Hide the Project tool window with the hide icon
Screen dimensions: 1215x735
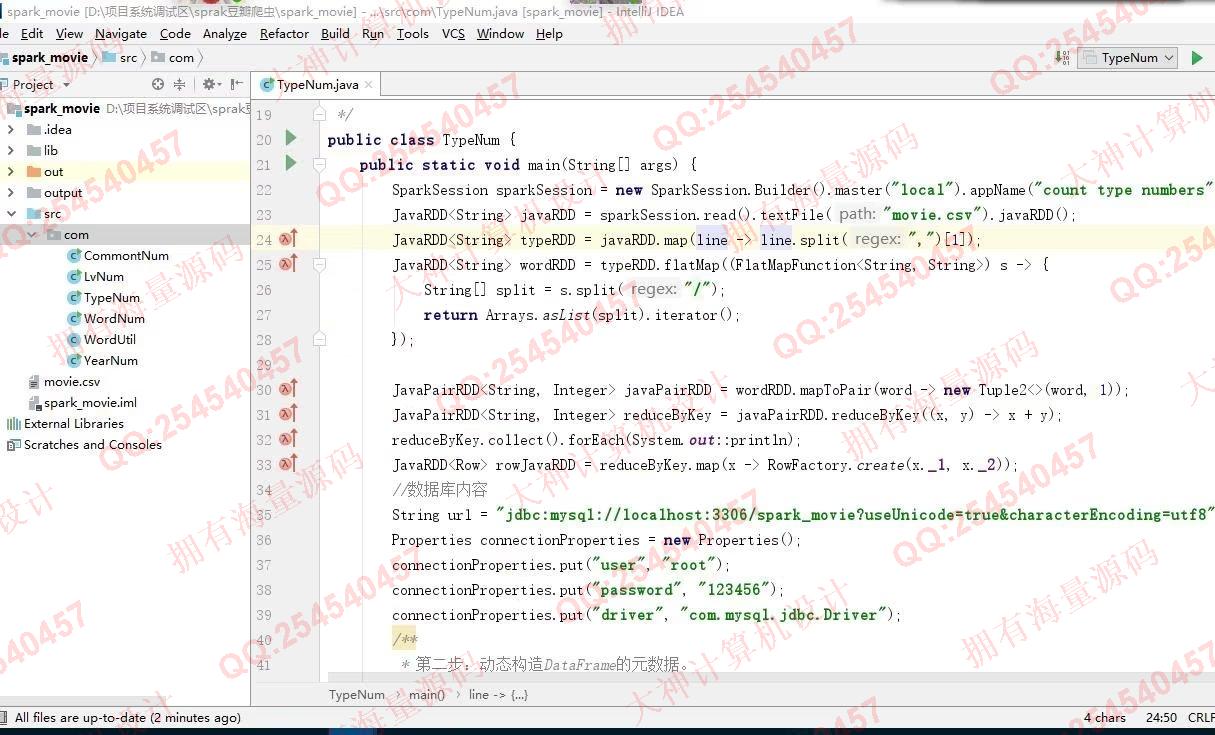[x=237, y=84]
